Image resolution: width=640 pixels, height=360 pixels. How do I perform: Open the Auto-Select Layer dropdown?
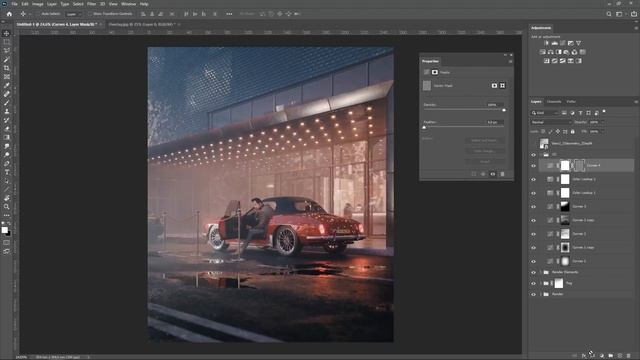tap(73, 14)
